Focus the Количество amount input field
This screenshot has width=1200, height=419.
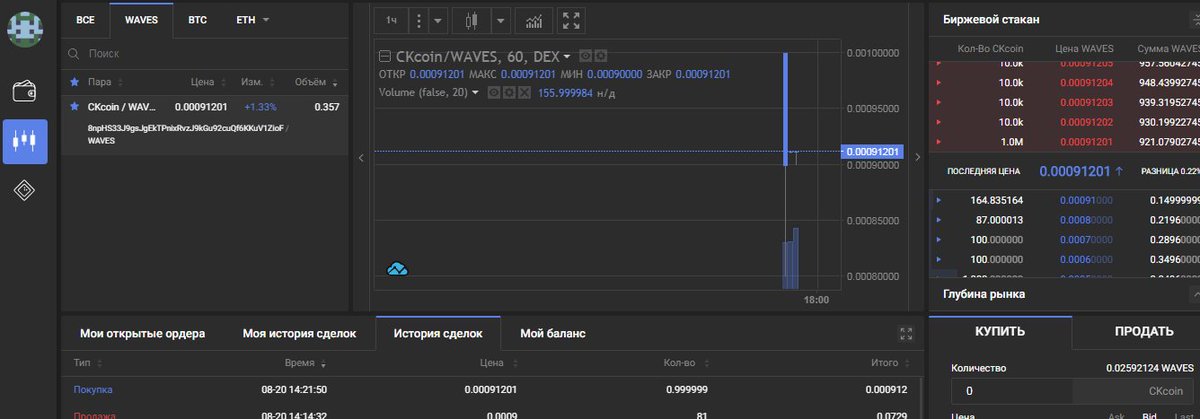pyautogui.click(x=1010, y=391)
